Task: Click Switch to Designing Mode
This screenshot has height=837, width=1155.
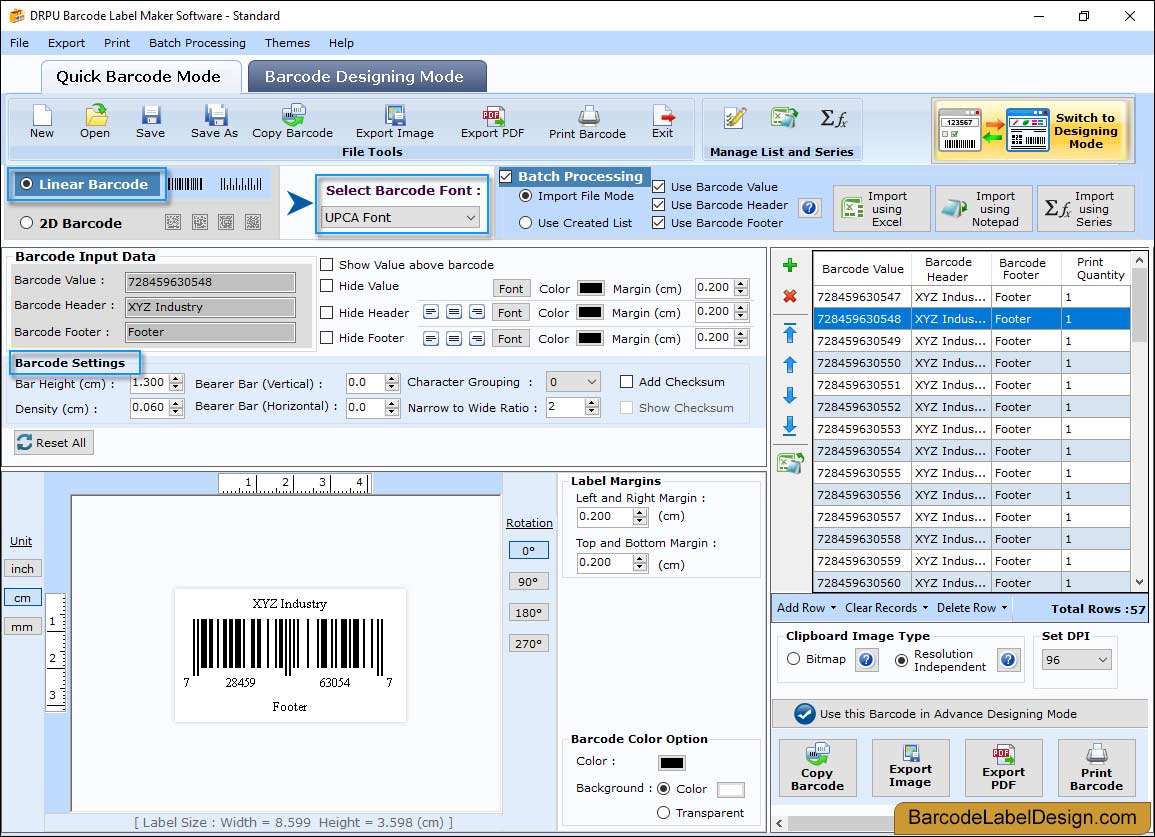Action: pyautogui.click(x=1032, y=130)
